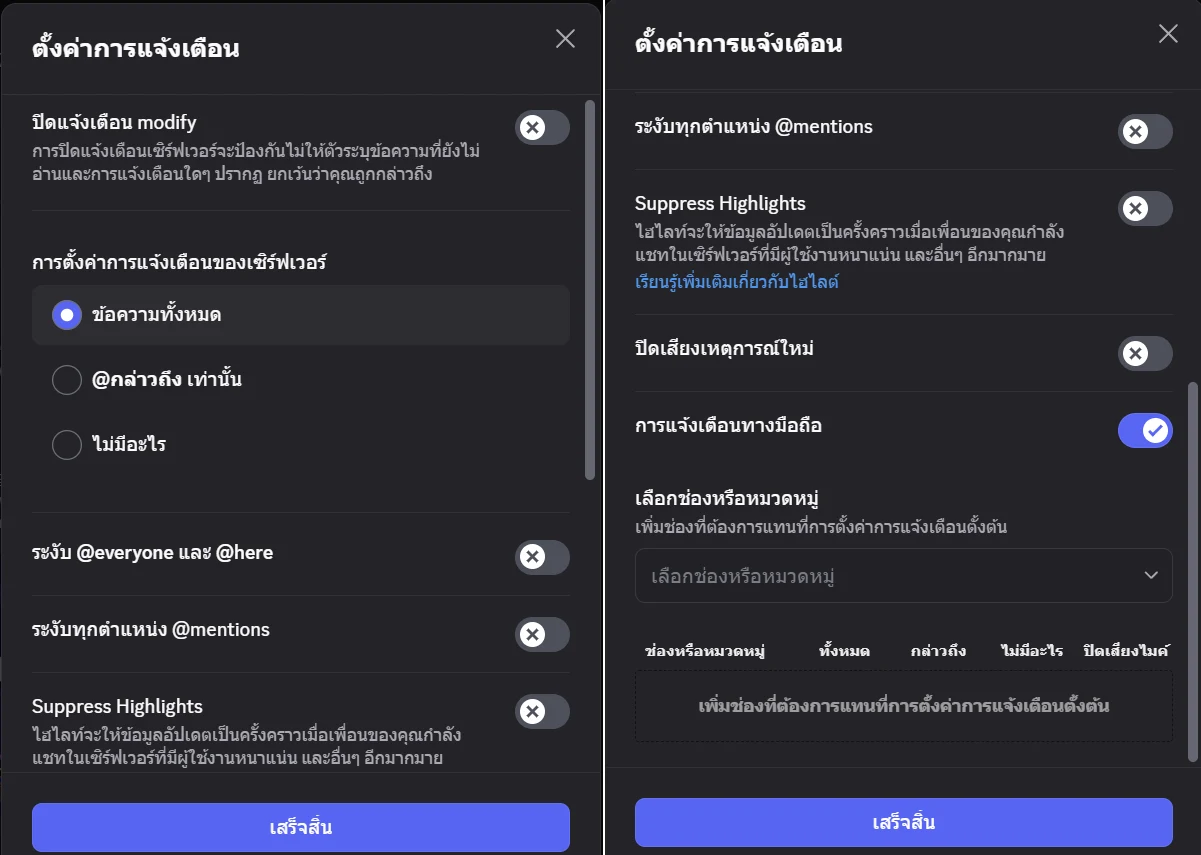The image size is (1201, 855).
Task: Enable suppress @everyone และ @here
Action: point(542,557)
